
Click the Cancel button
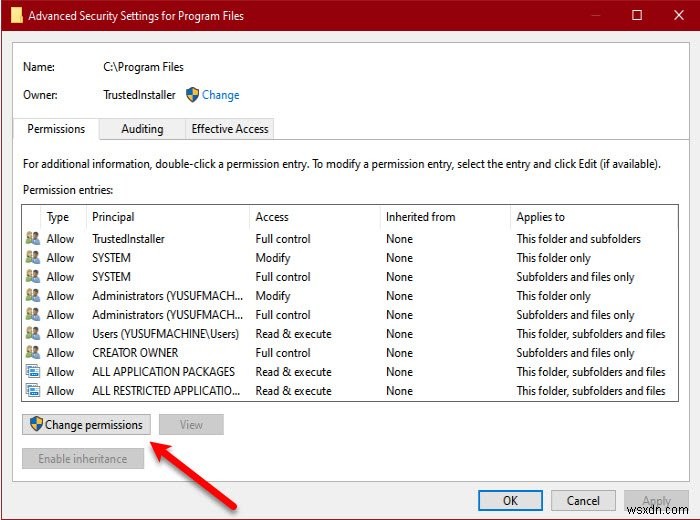583,500
